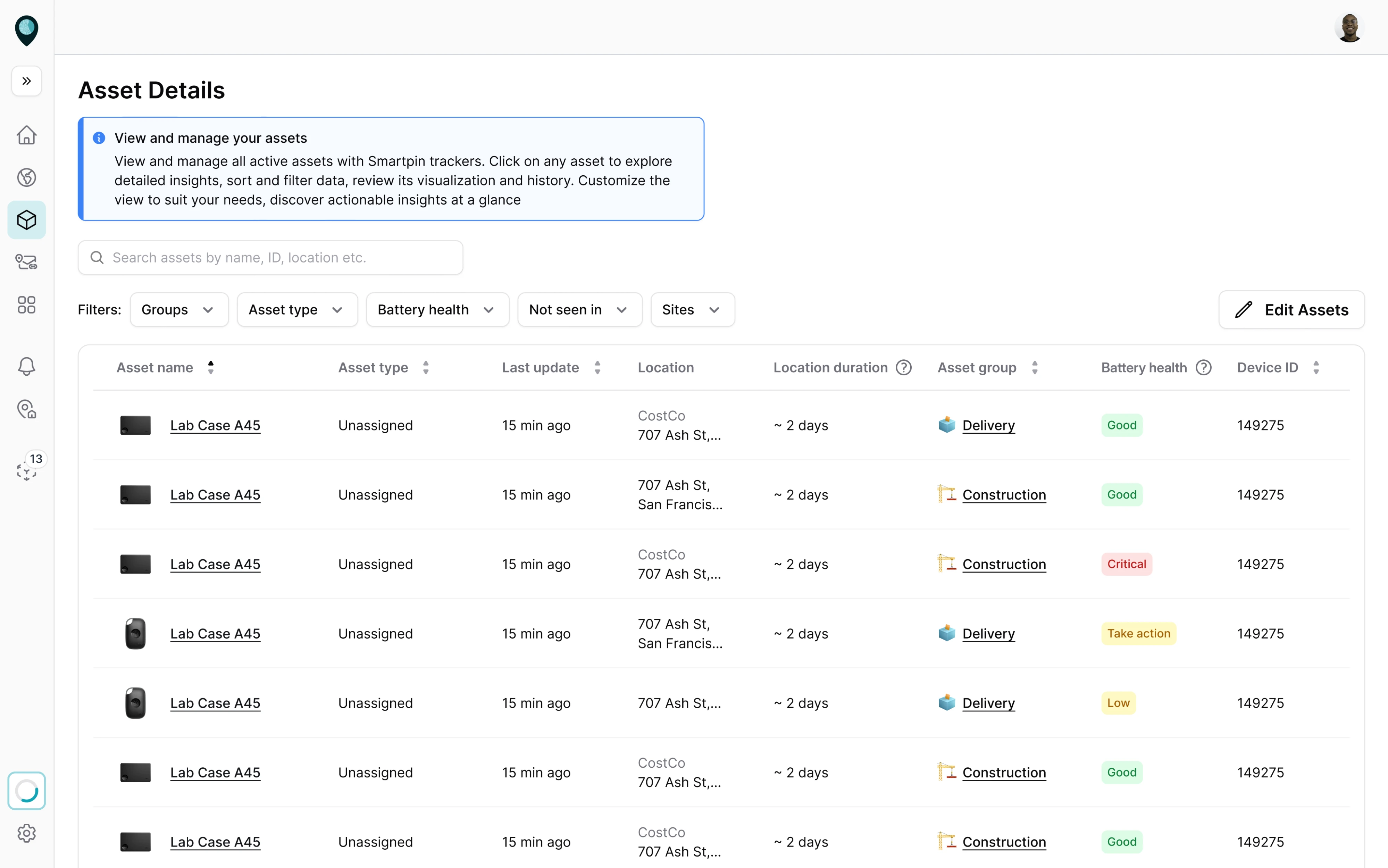1388x868 pixels.
Task: Open Settings via the gear icon
Action: coord(26,834)
